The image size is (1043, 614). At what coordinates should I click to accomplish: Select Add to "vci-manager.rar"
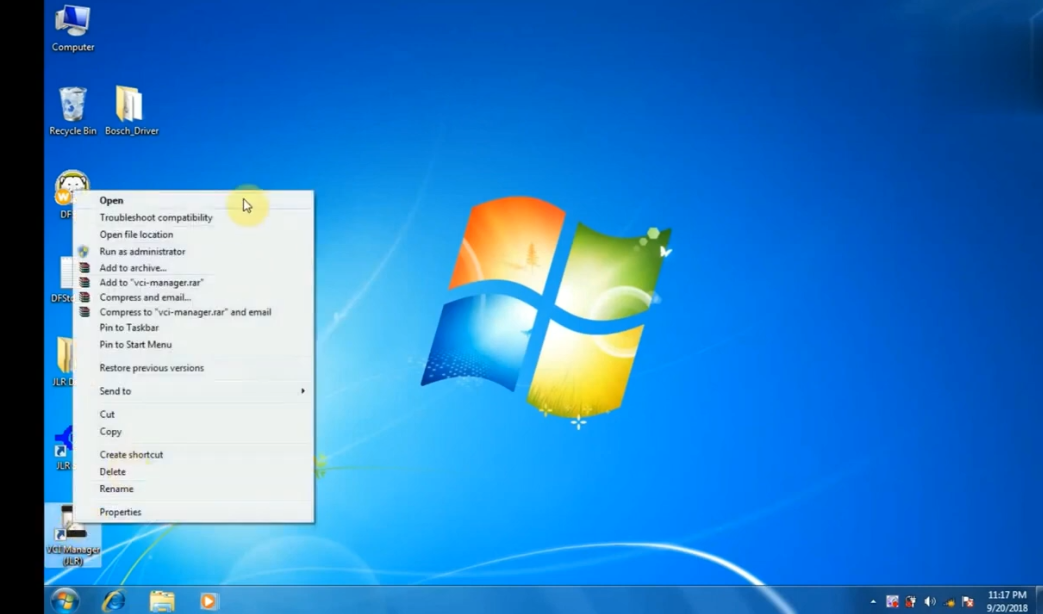pyautogui.click(x=193, y=282)
